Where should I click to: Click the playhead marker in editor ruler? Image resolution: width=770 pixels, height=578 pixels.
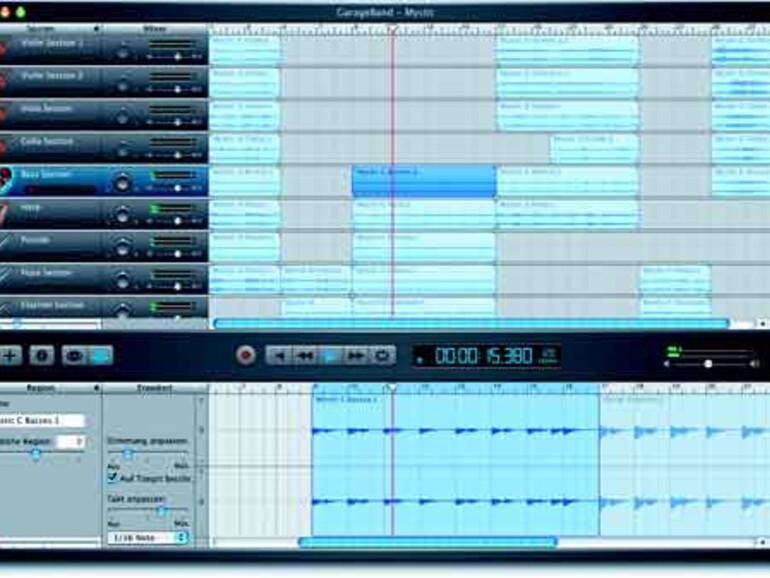[391, 388]
